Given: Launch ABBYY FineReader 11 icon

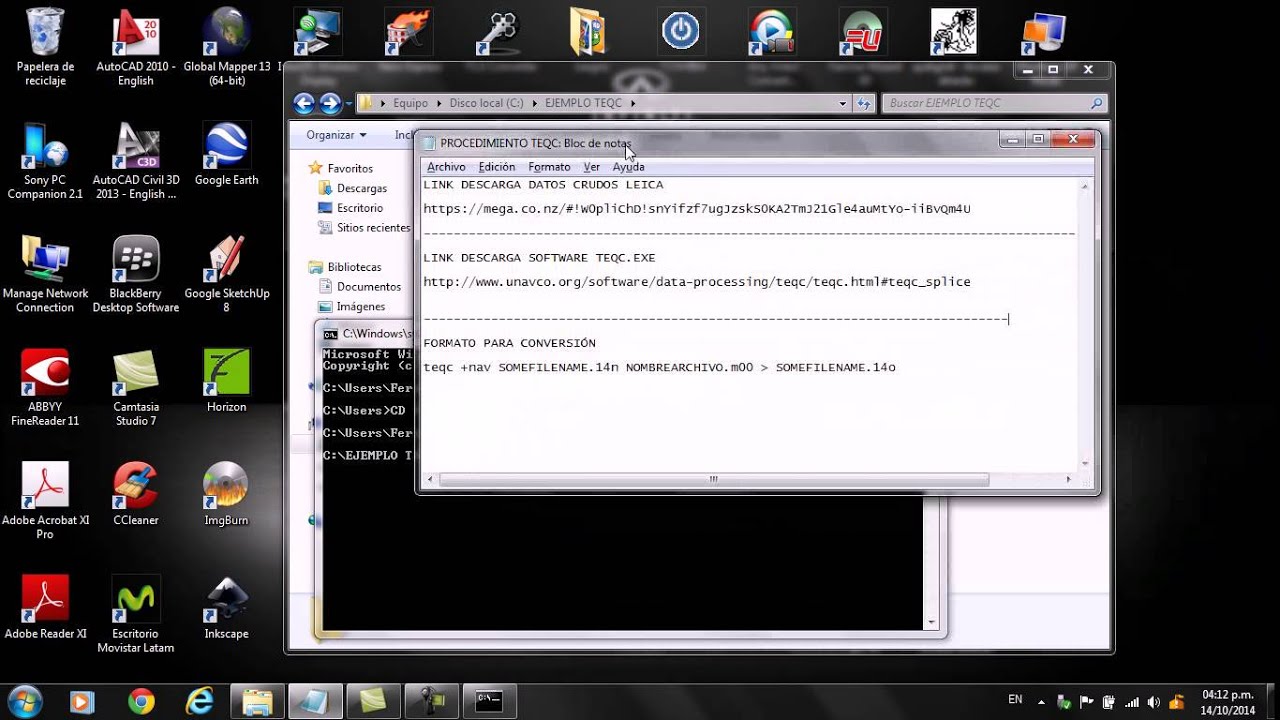Looking at the screenshot, I should 45,387.
